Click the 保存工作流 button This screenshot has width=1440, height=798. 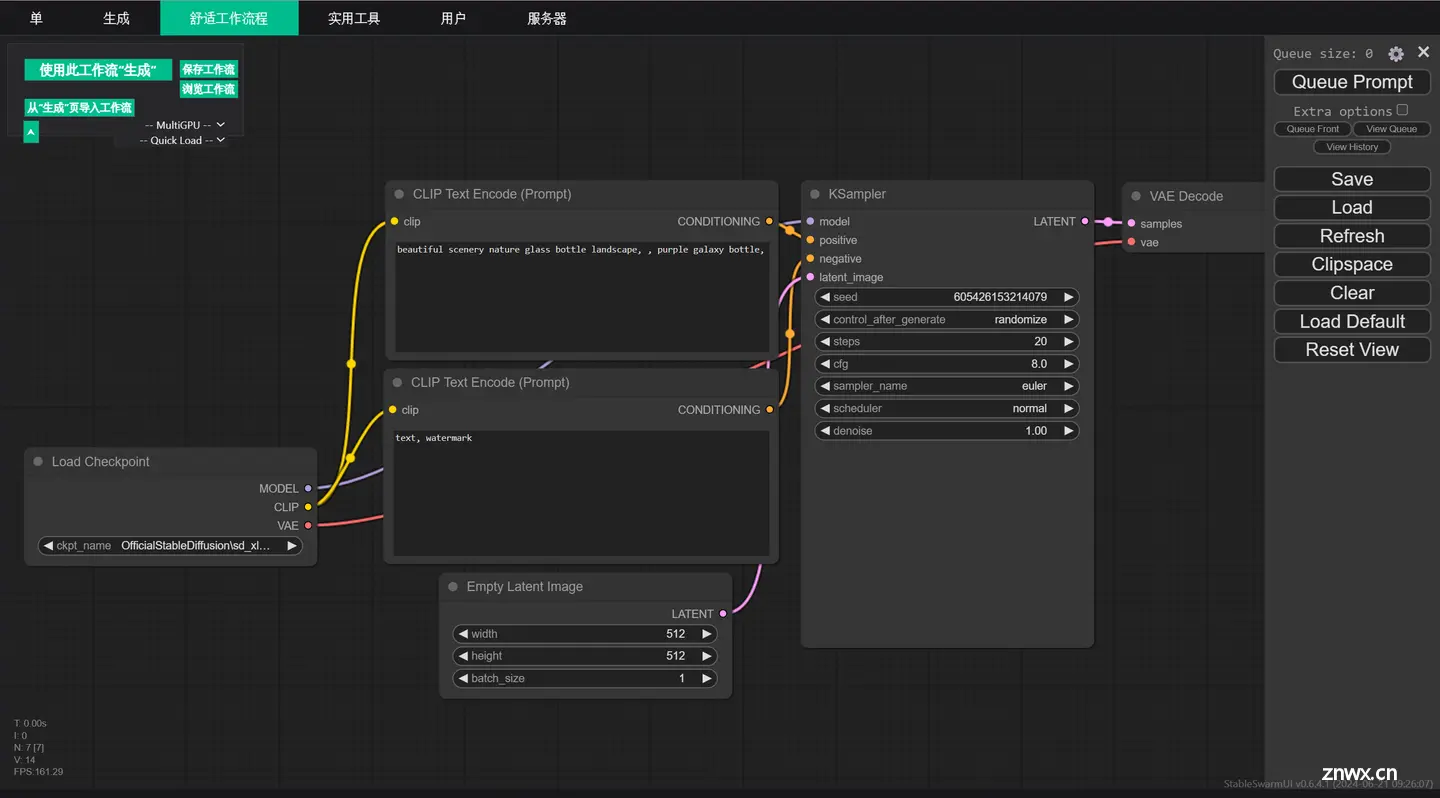tap(208, 70)
